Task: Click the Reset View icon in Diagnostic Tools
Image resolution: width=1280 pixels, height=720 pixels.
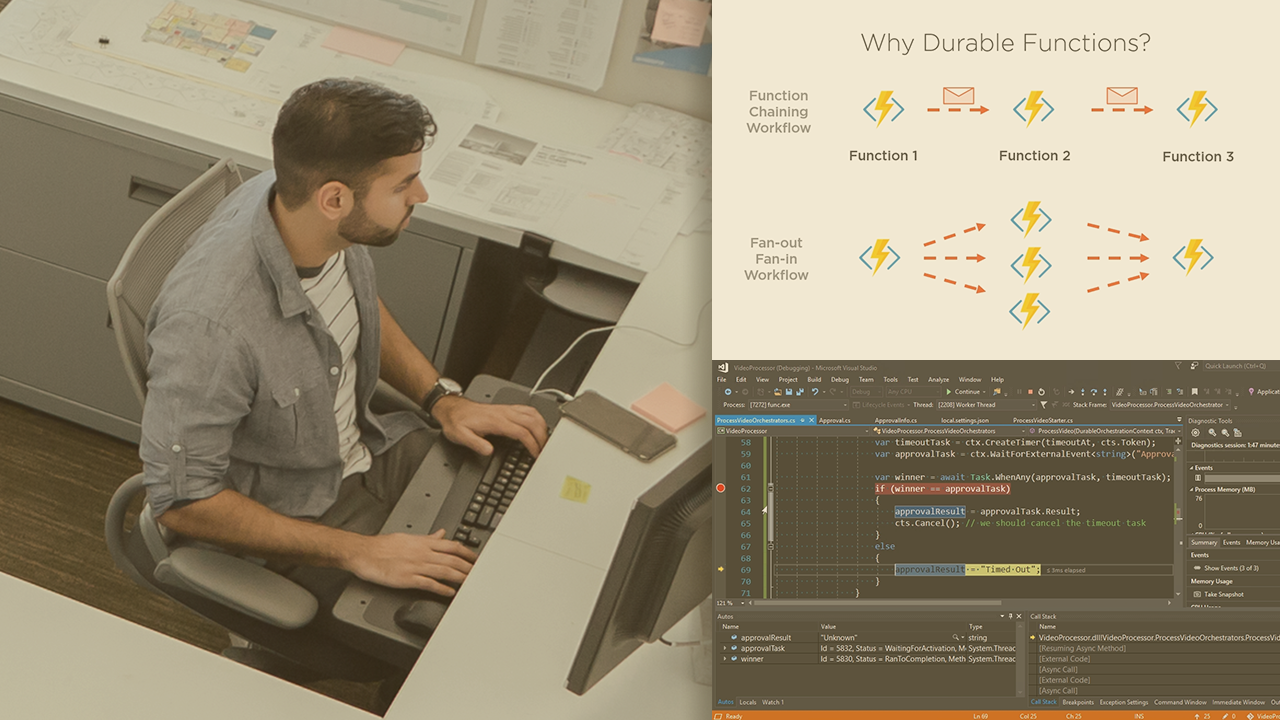Action: click(x=1237, y=433)
